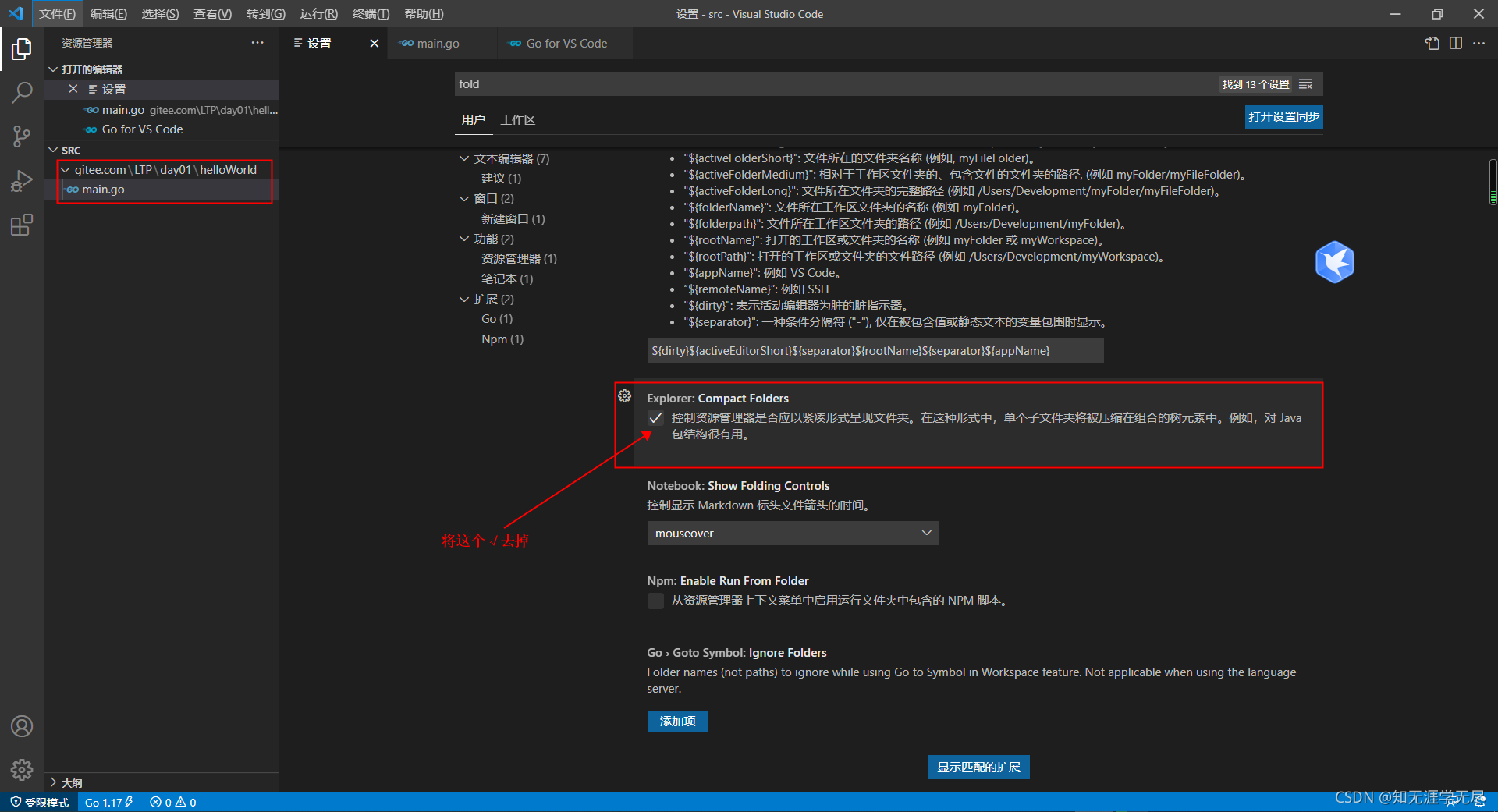This screenshot has width=1498, height=812.
Task: Click the window title template input field
Action: pos(875,351)
